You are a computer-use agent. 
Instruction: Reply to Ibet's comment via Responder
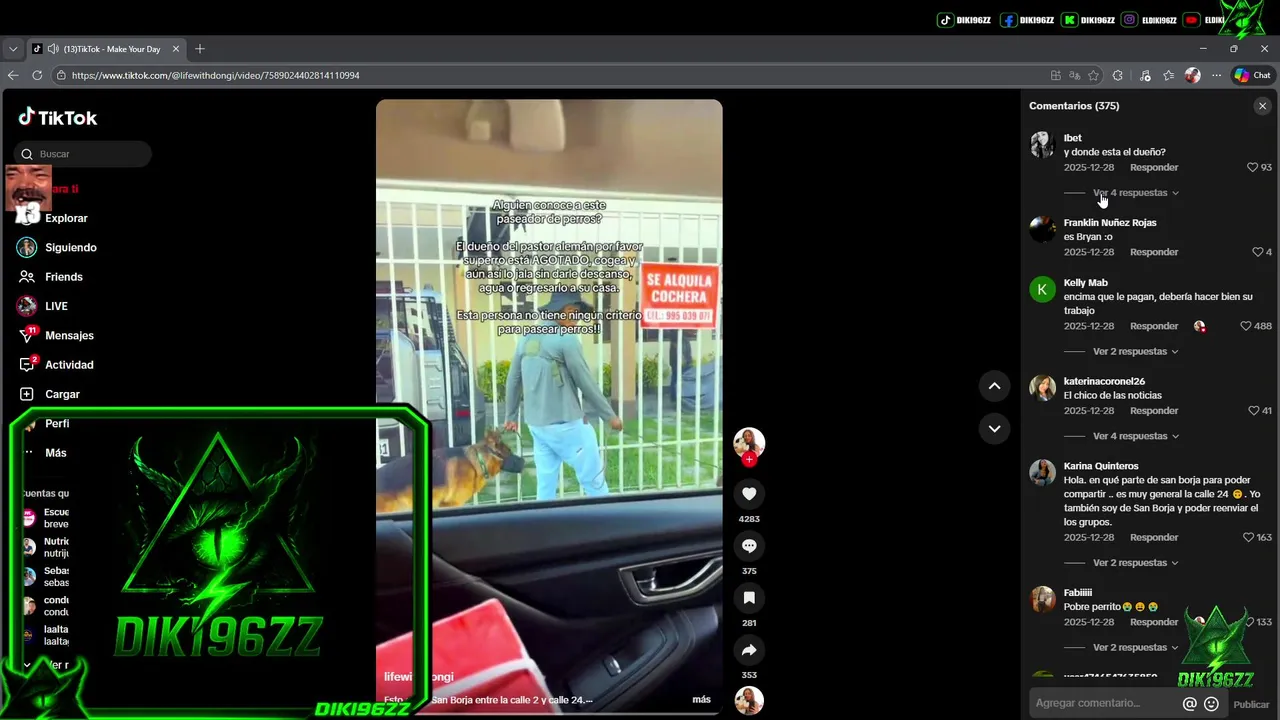pos(1154,168)
